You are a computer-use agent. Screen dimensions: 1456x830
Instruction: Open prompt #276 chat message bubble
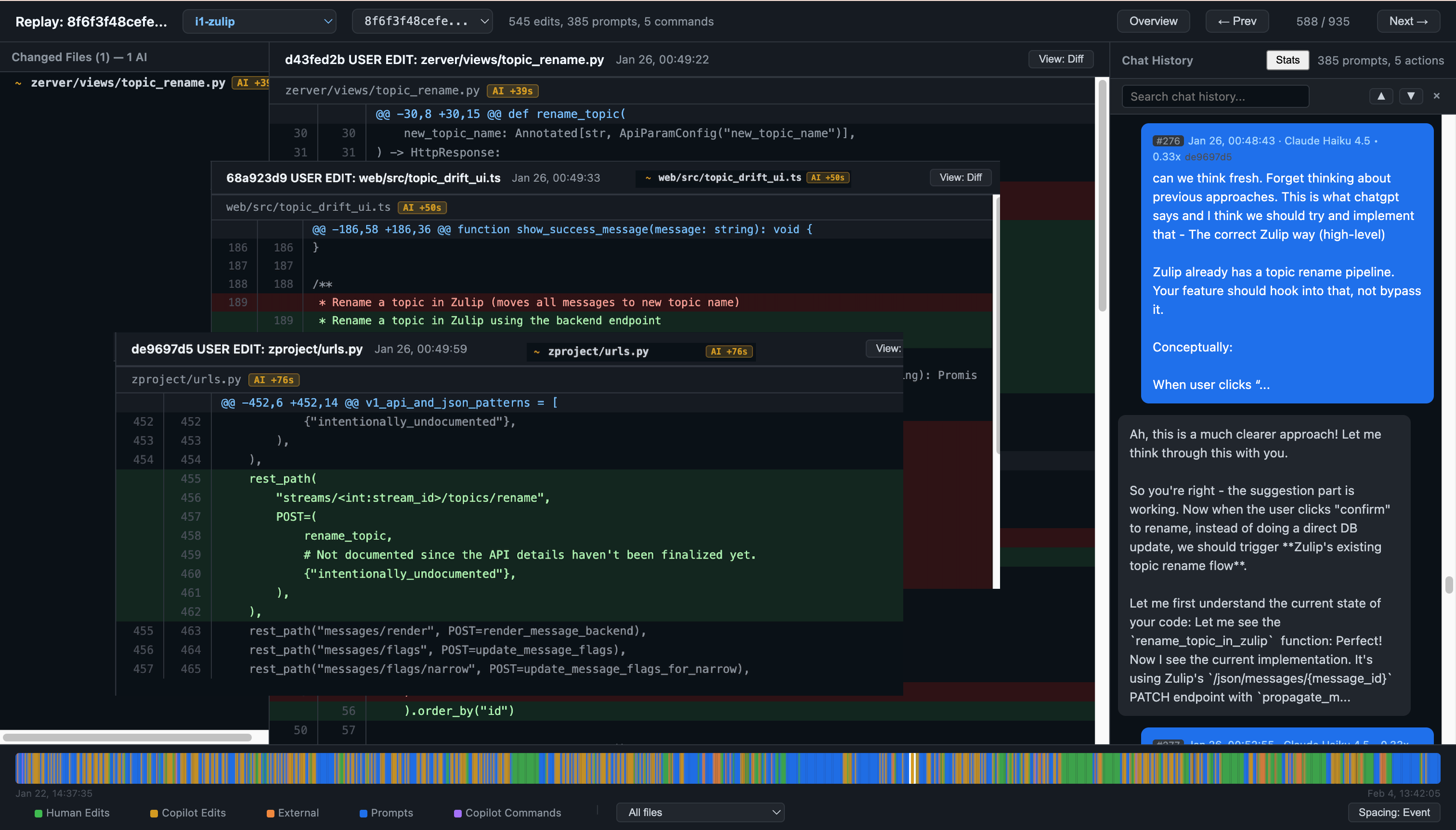(1287, 263)
